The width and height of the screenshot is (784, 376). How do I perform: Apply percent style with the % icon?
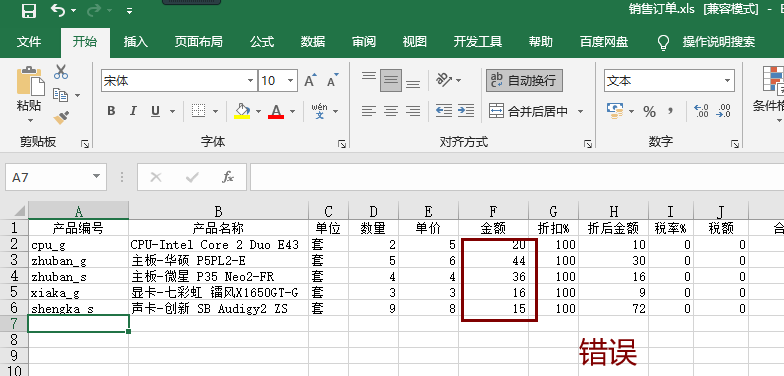[650, 112]
